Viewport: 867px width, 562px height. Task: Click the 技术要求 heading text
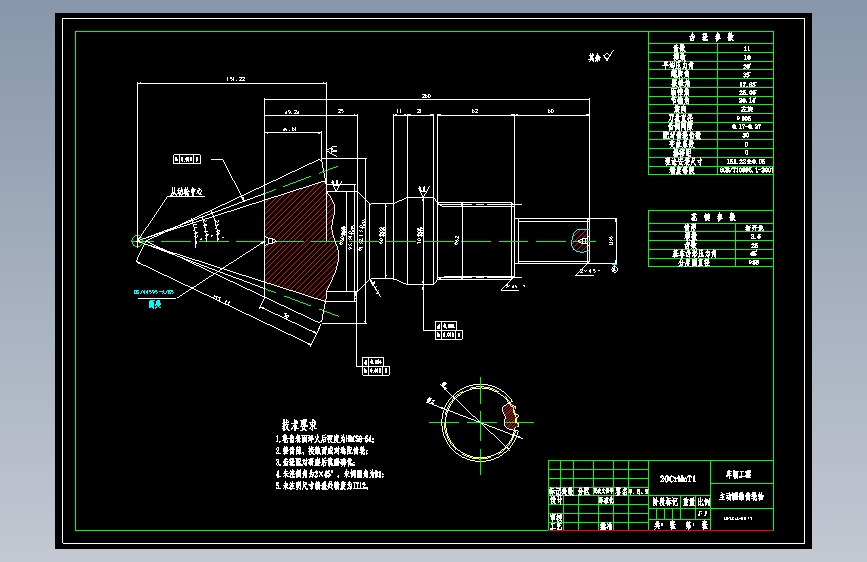point(299,425)
